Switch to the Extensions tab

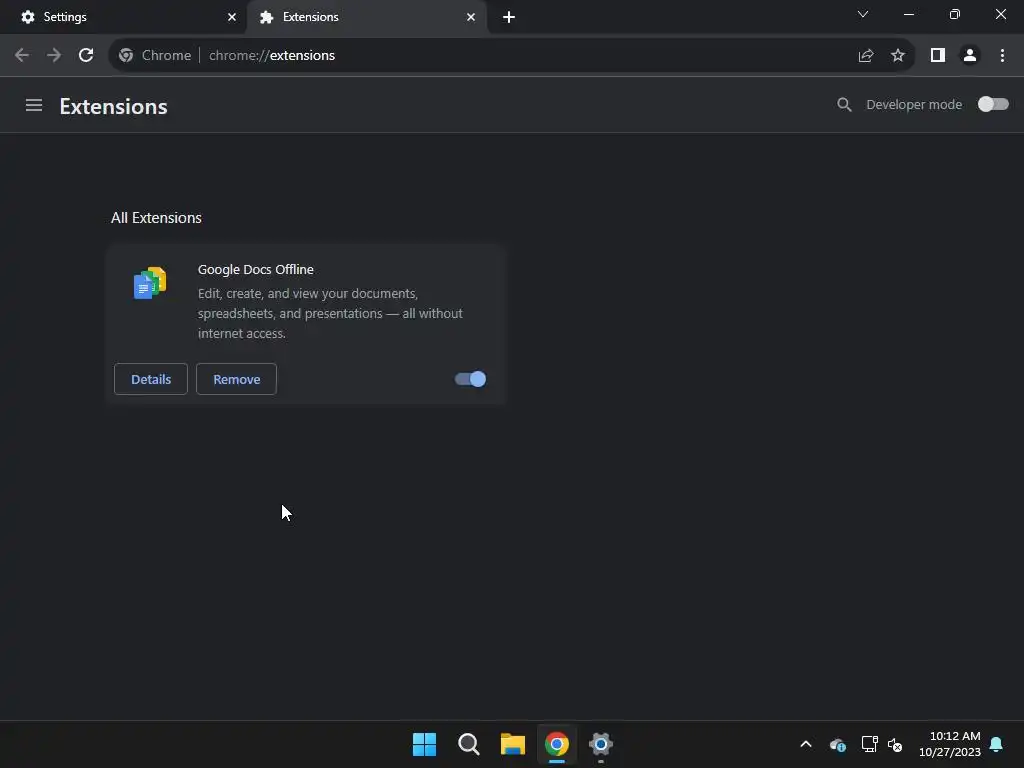click(366, 17)
